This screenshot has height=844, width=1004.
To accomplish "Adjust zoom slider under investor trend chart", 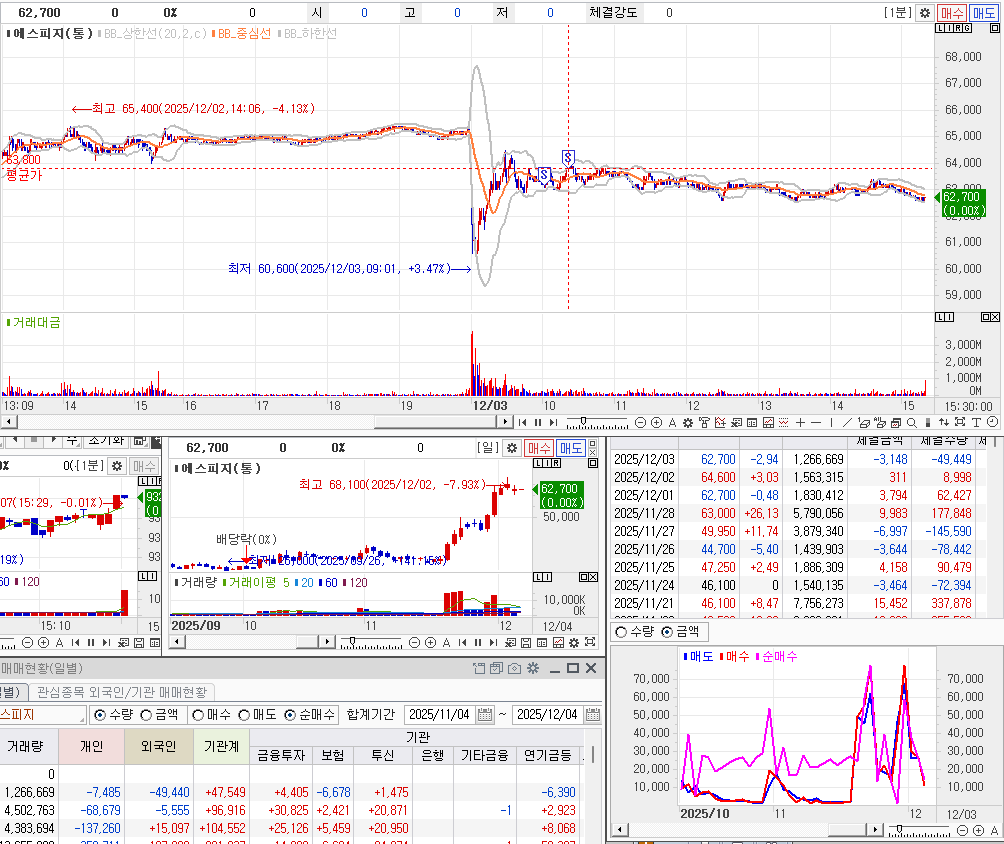I will coord(900,829).
